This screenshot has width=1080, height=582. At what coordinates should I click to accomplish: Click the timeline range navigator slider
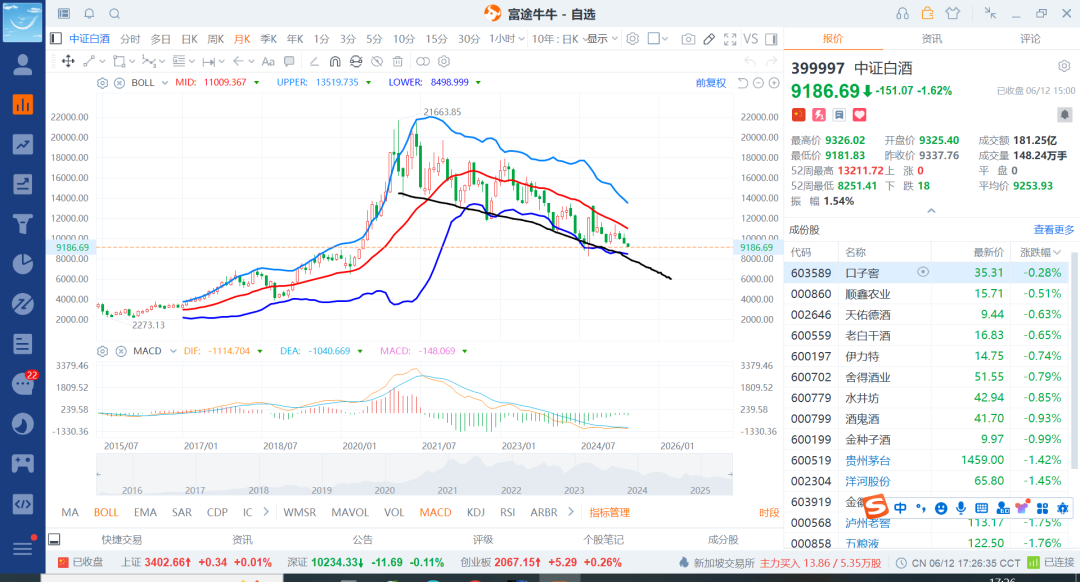pyautogui.click(x=414, y=474)
